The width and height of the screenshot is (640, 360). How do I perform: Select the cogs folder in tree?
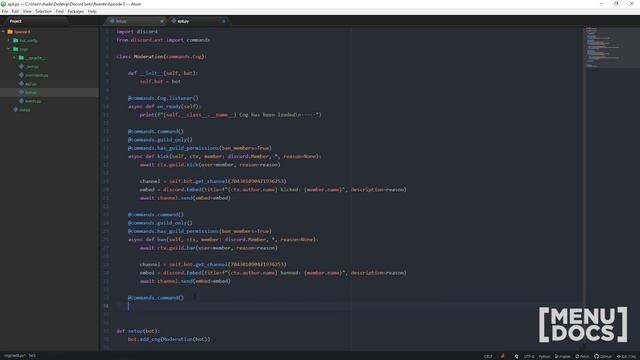[x=24, y=49]
